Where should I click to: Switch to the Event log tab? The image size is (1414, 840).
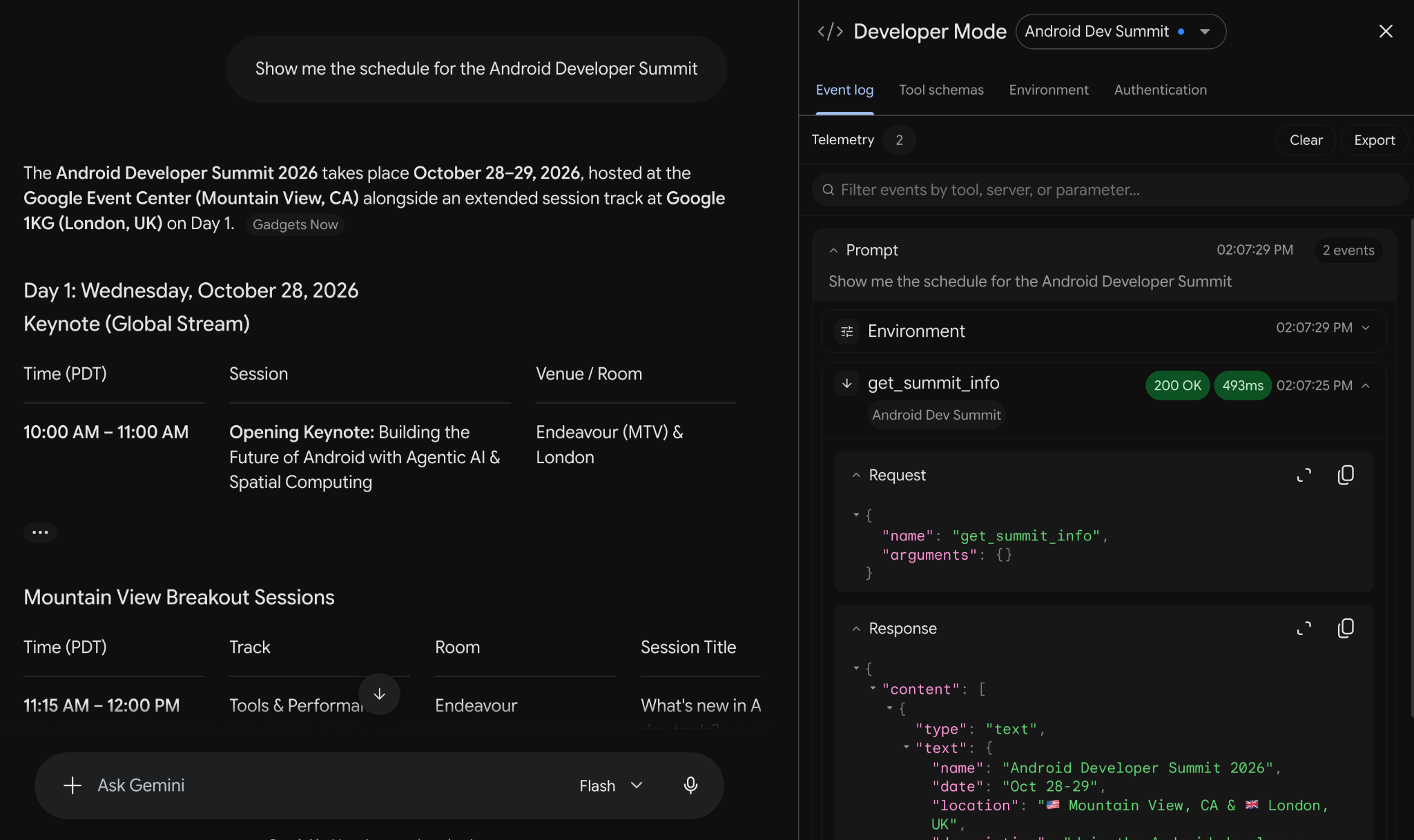point(844,90)
